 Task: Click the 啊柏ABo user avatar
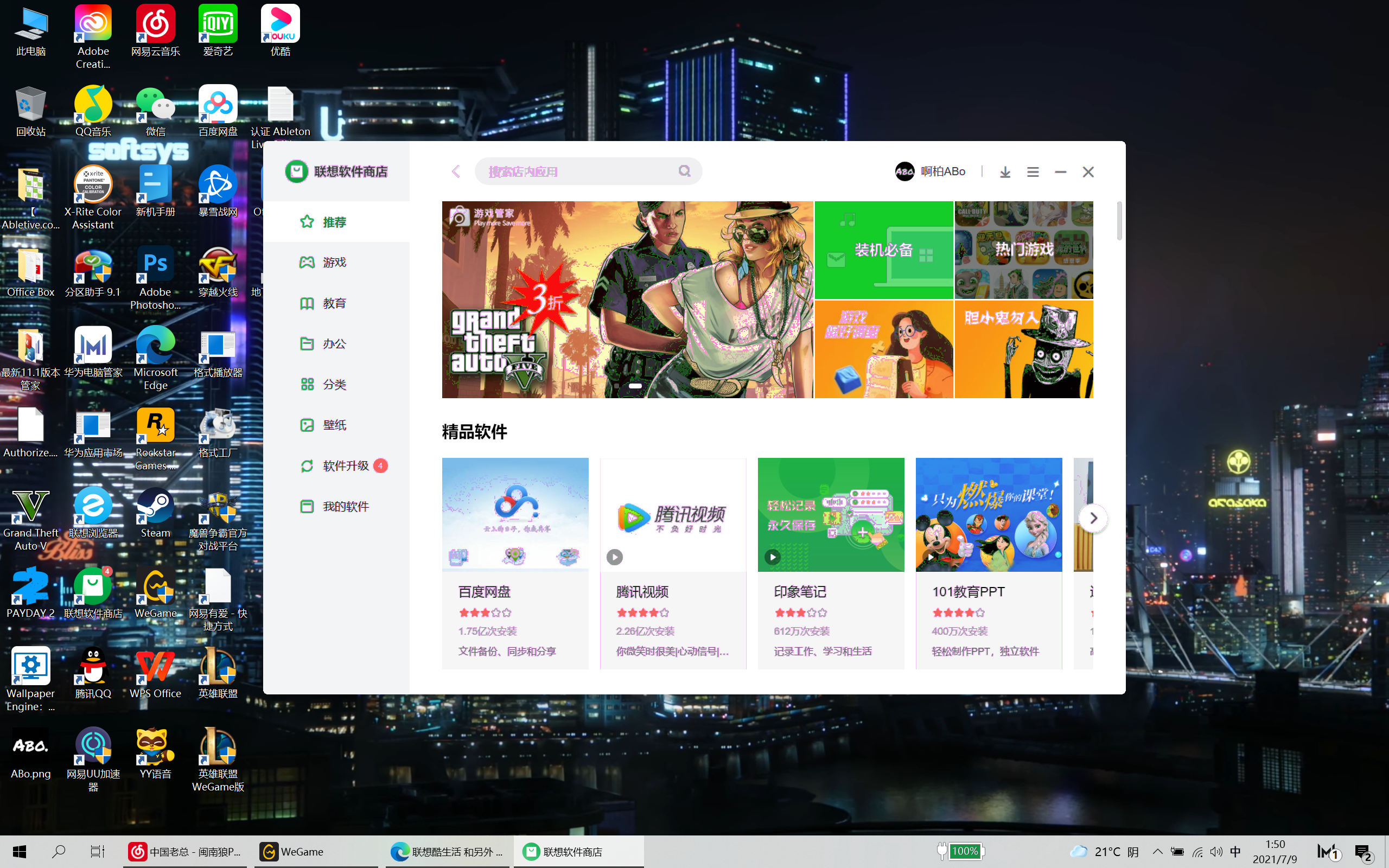coord(904,171)
